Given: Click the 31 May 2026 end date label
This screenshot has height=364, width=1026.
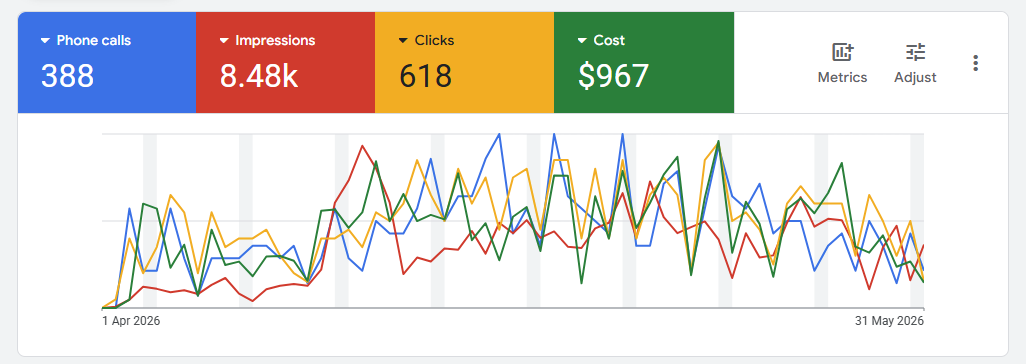Looking at the screenshot, I should point(889,321).
